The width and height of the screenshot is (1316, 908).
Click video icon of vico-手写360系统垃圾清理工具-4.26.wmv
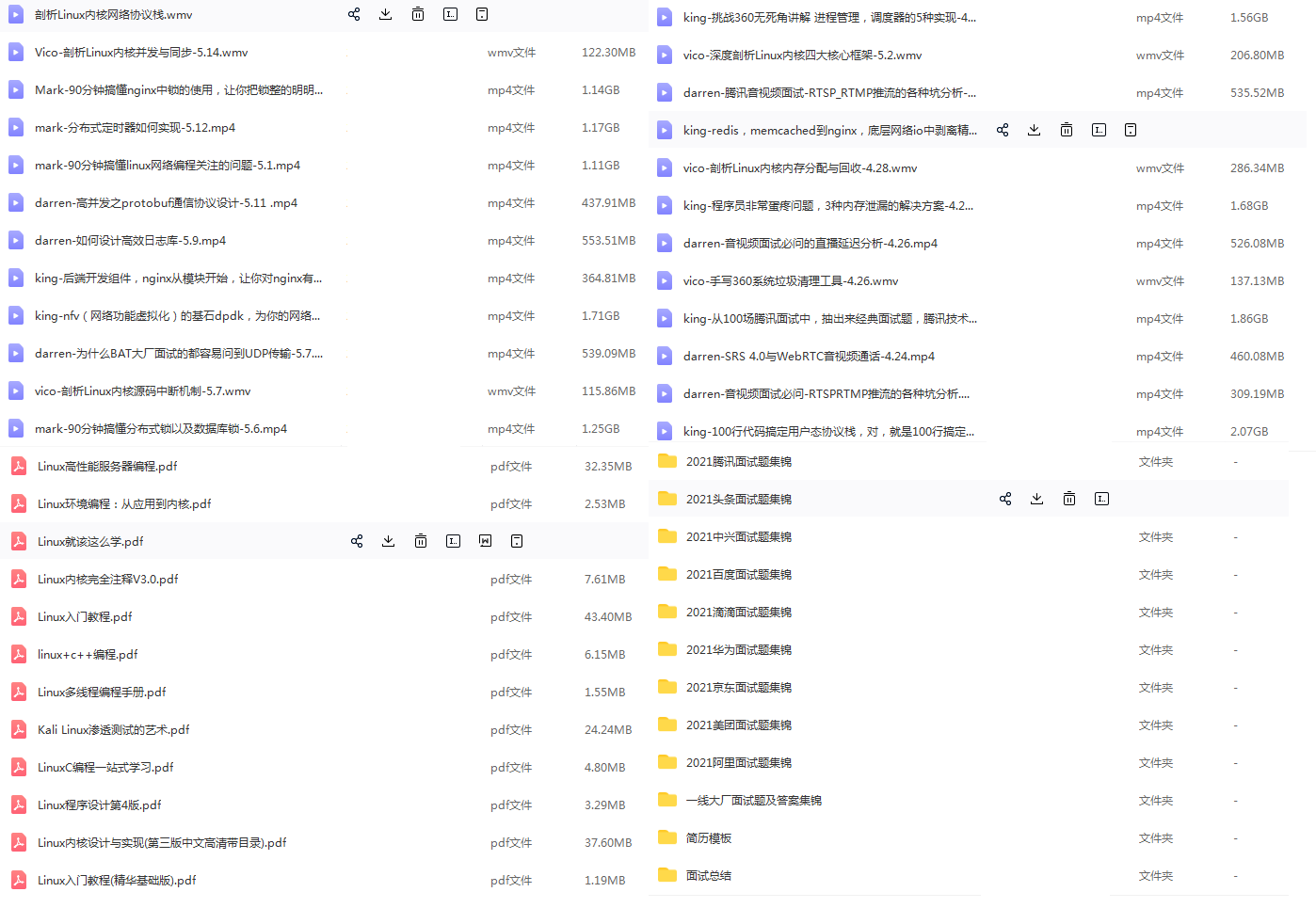(665, 280)
